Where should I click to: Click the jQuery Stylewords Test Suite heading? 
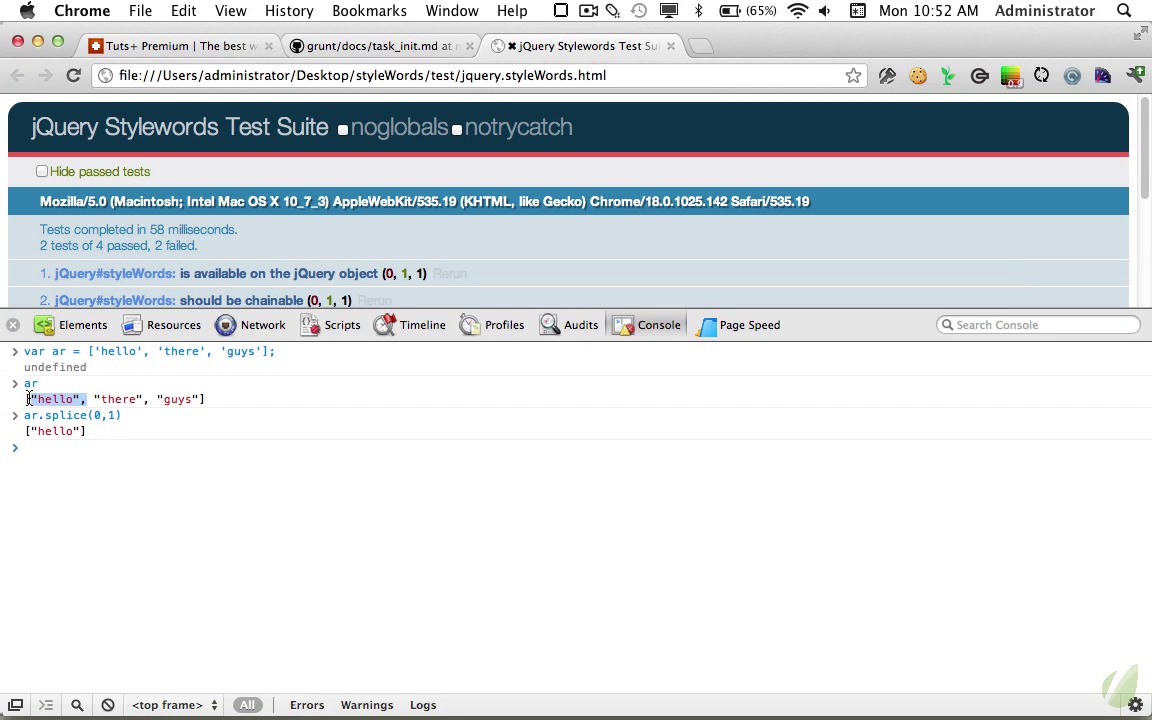[180, 126]
